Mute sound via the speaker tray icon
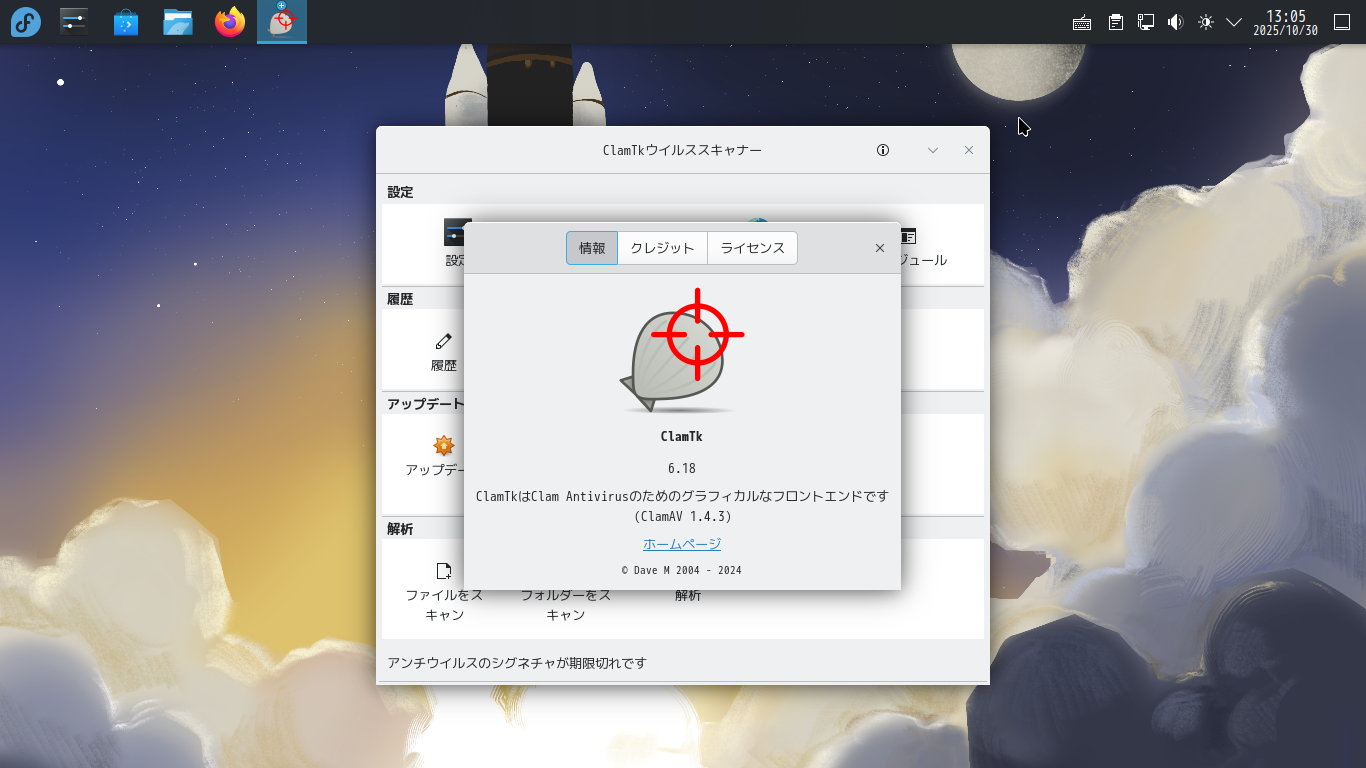The image size is (1366, 768). pyautogui.click(x=1174, y=20)
